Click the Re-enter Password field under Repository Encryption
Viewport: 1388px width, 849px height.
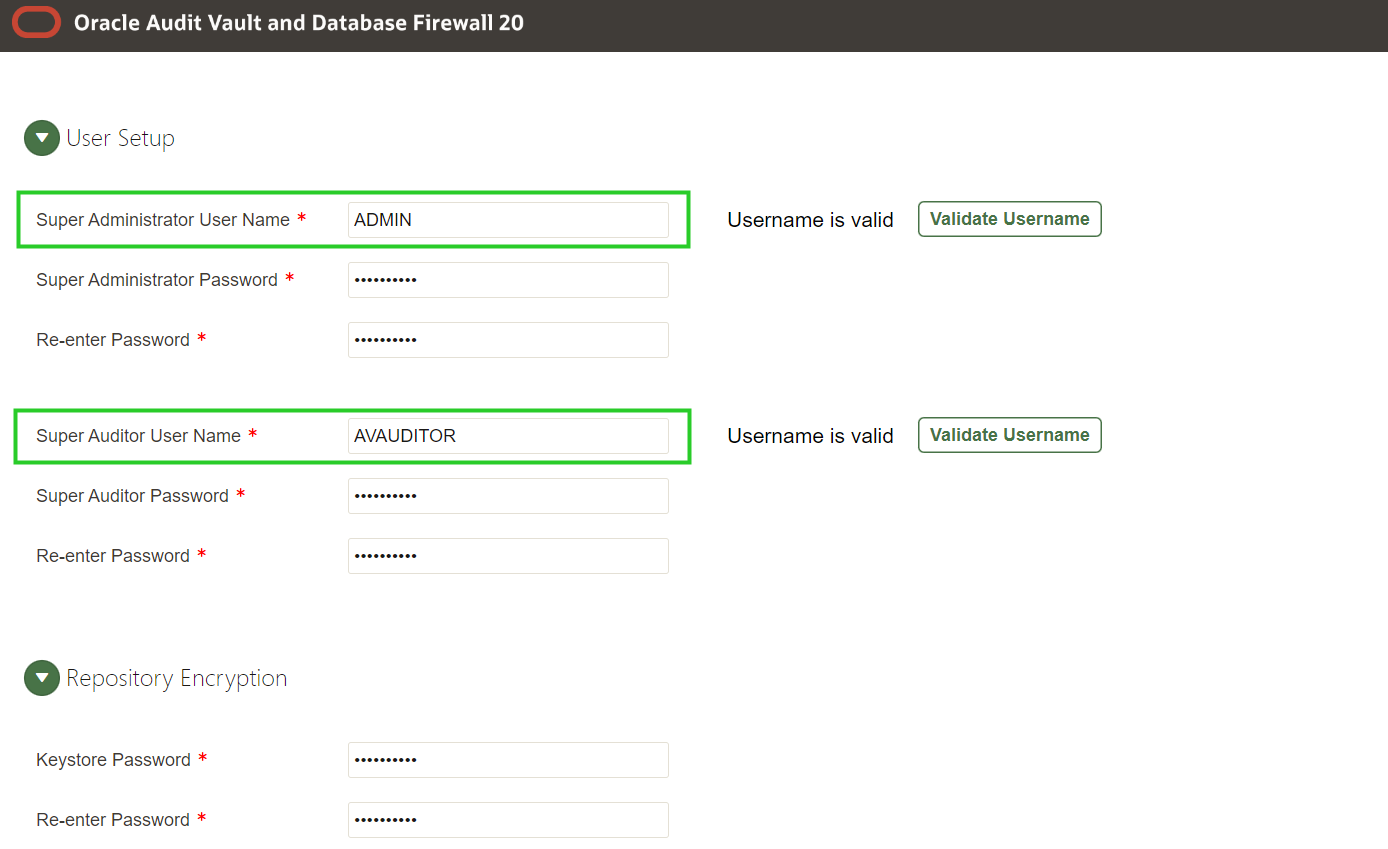click(508, 819)
